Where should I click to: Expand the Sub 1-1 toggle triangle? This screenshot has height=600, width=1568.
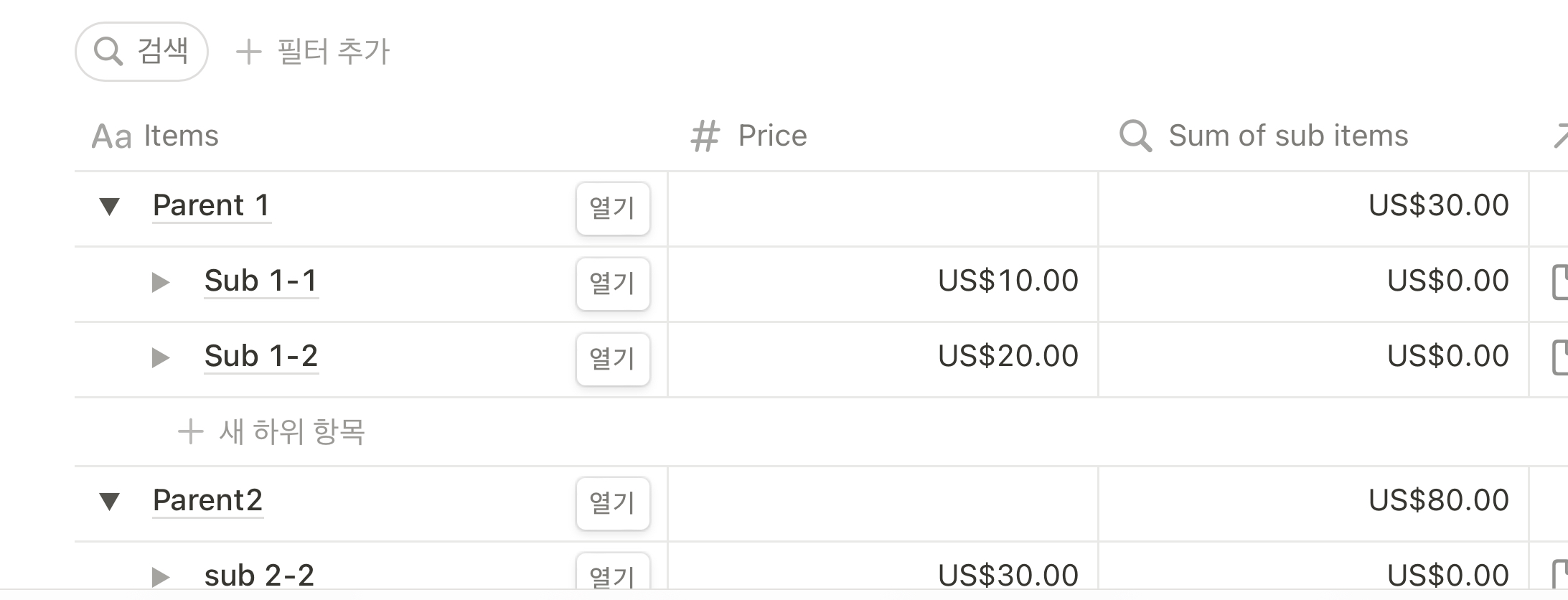pos(161,282)
